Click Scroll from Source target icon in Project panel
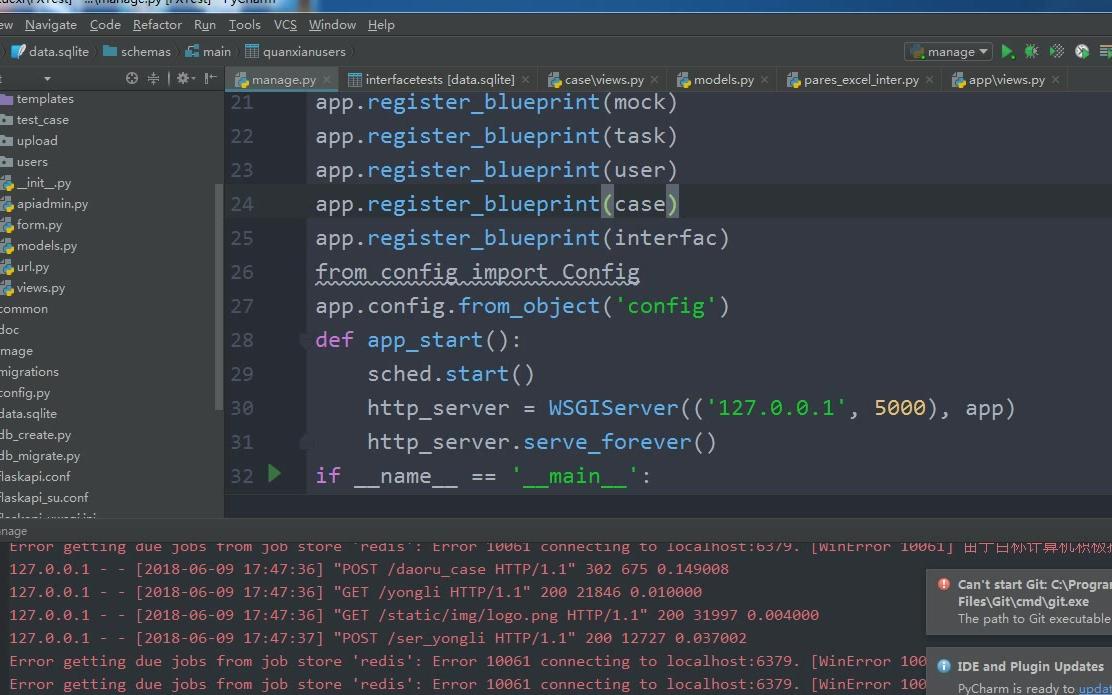This screenshot has height=695, width=1112. coord(132,78)
